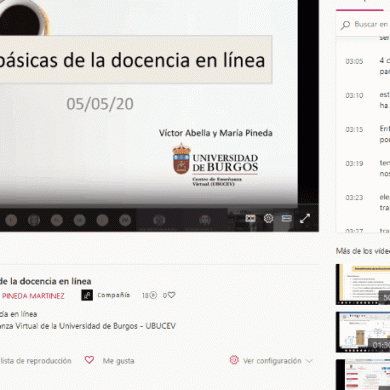Screen dimensions: 390x390
Task: Jump to transcript timestamp 03:05
Action: pyautogui.click(x=354, y=61)
